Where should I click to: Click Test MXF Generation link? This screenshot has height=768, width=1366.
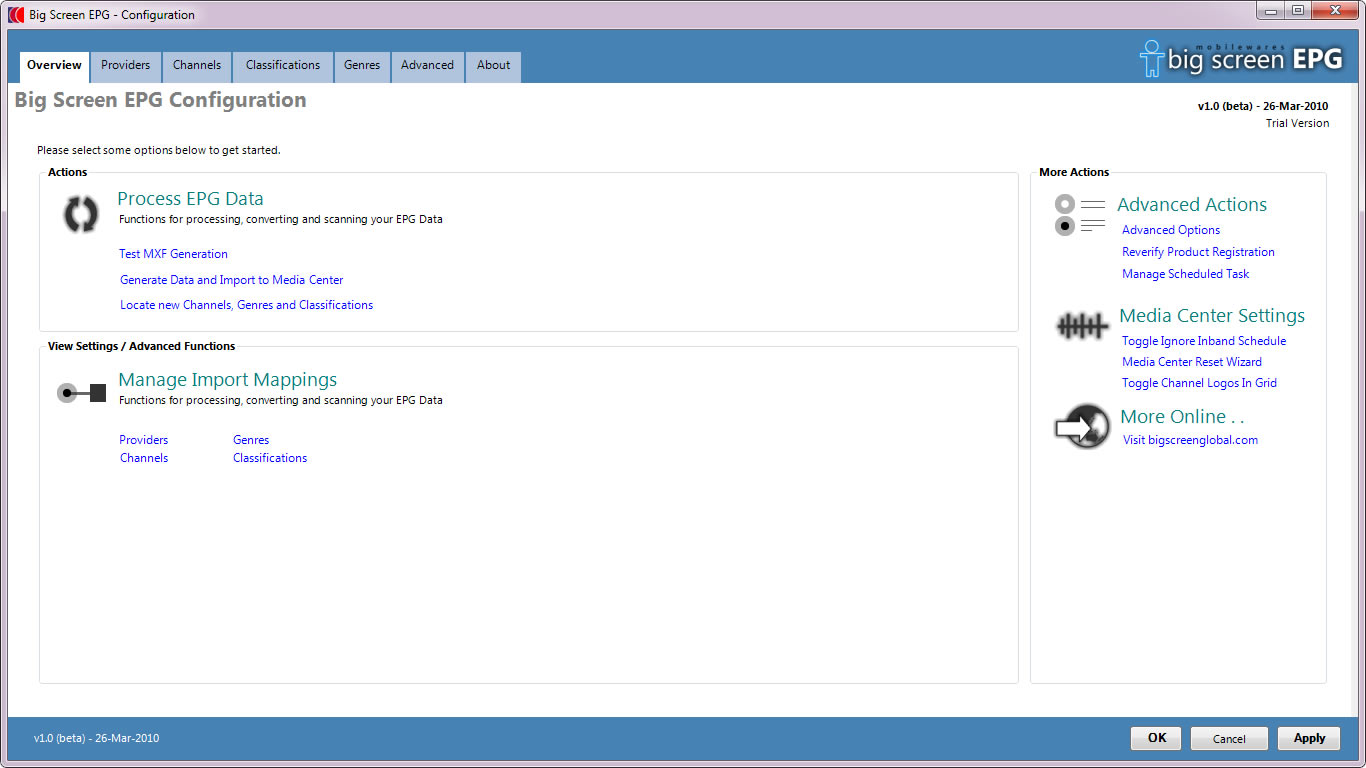pyautogui.click(x=173, y=254)
